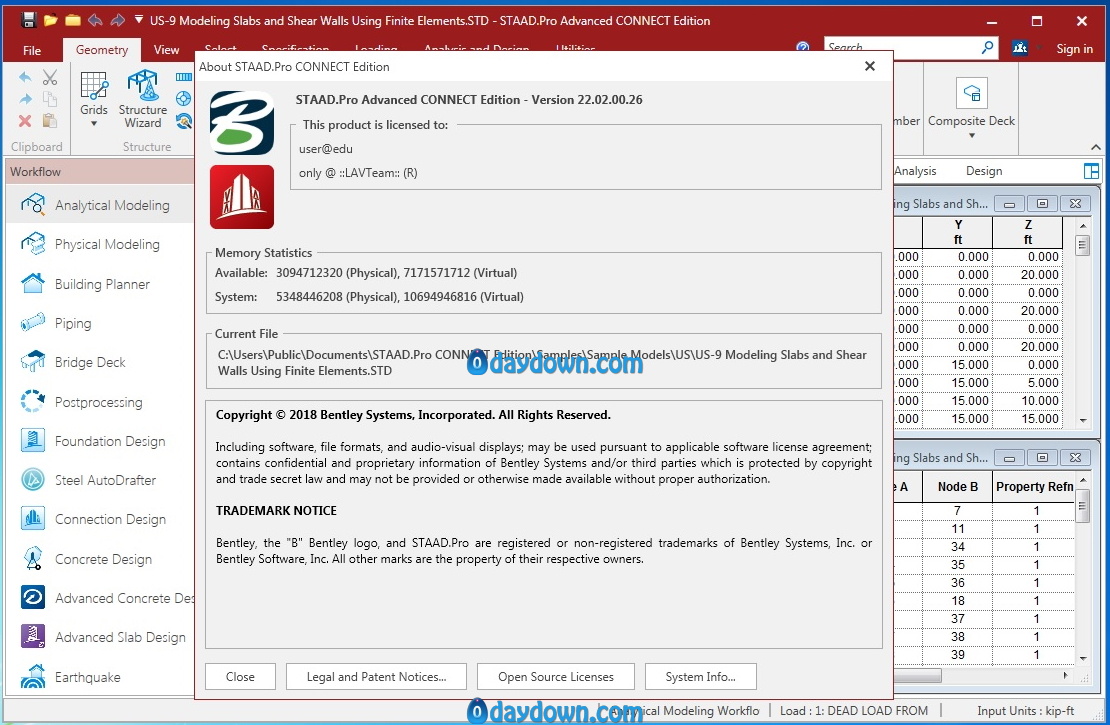
Task: Click the Sign in link
Action: [x=1075, y=48]
